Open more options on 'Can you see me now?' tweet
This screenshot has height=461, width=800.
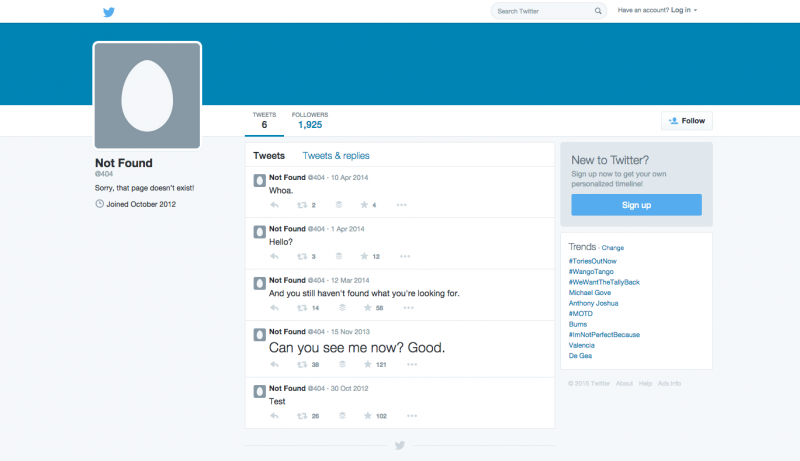[412, 365]
